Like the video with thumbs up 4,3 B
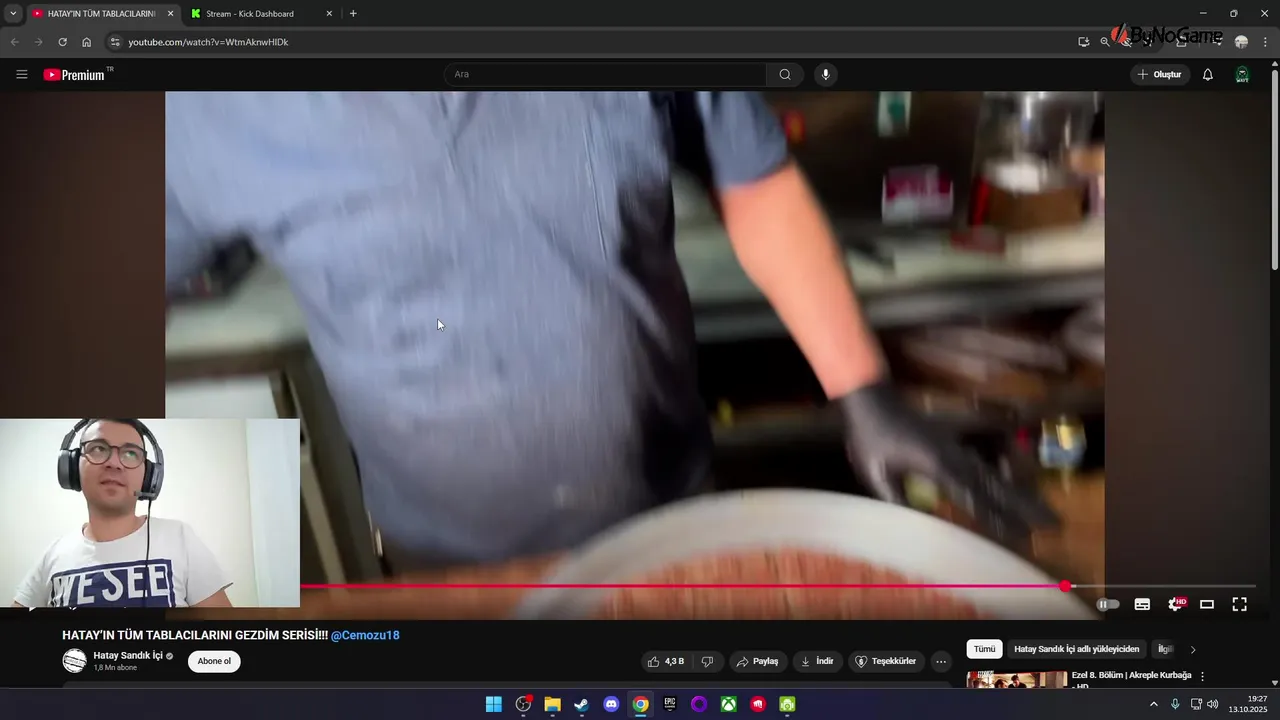1280x720 pixels. click(x=666, y=661)
